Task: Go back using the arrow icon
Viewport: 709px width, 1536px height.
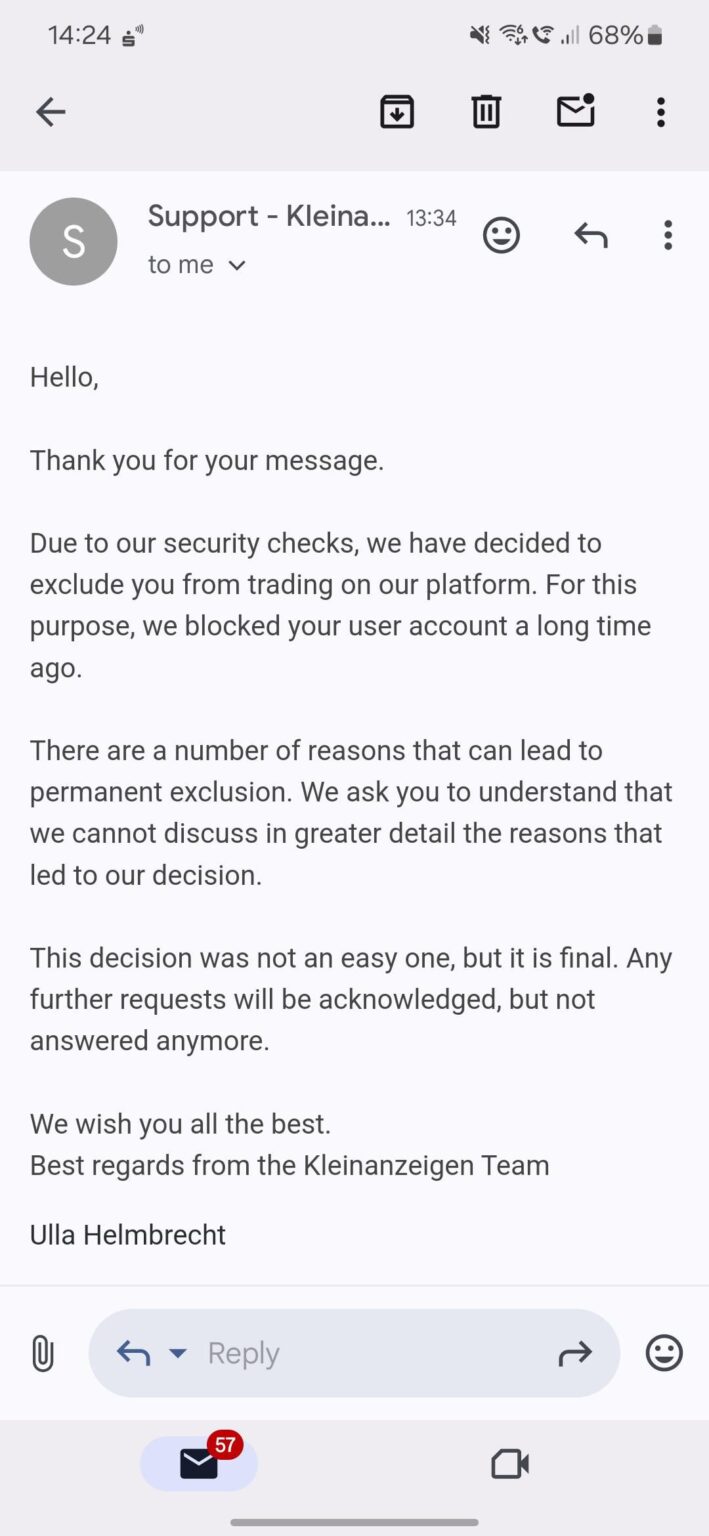Action: (50, 112)
